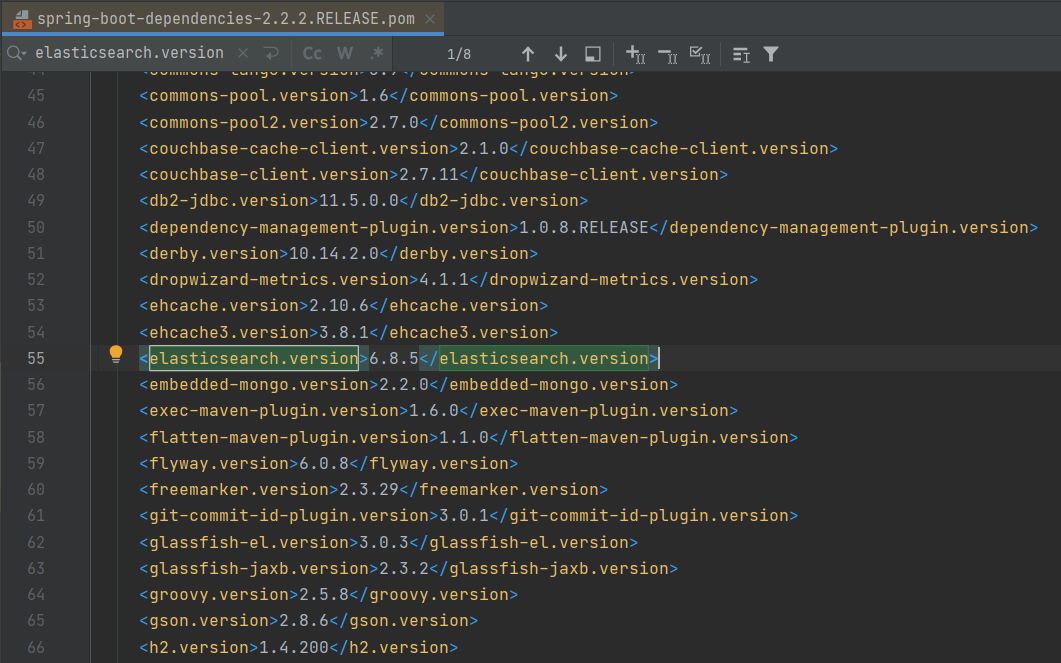Click glassfish-el.version value 3.0.3
This screenshot has height=663, width=1061.
384,543
